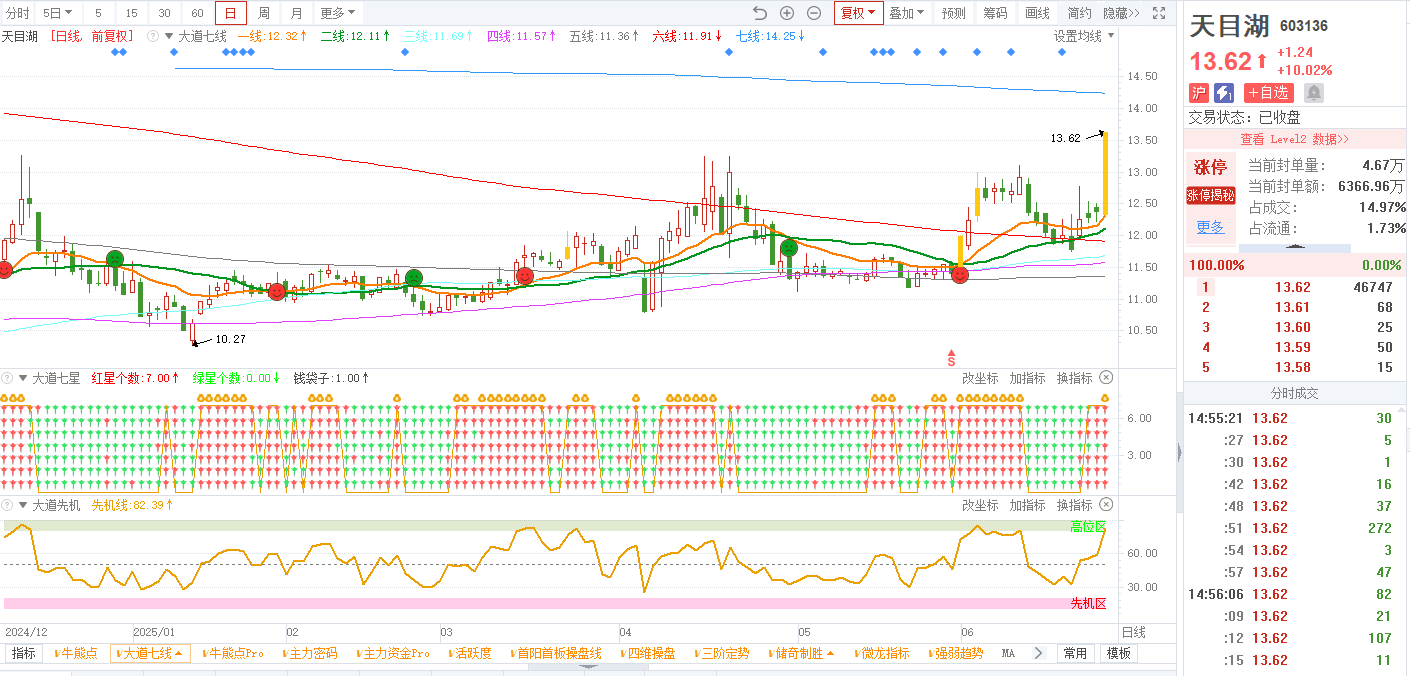Click the lightning bolt quick trade icon
1410x676 pixels.
tap(1224, 93)
